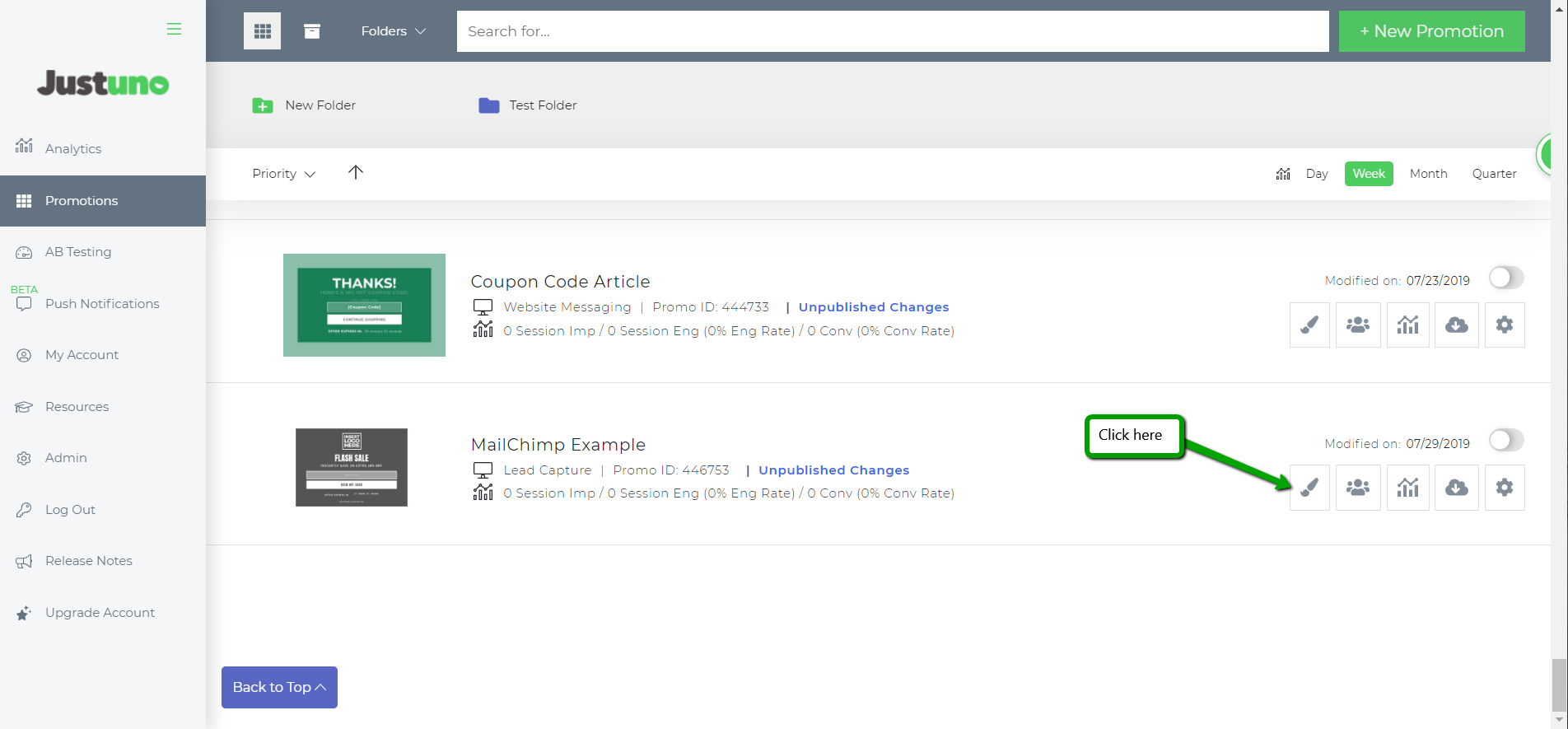The height and width of the screenshot is (729, 1568).
Task: Open the archive box icon in top bar
Action: pos(312,31)
